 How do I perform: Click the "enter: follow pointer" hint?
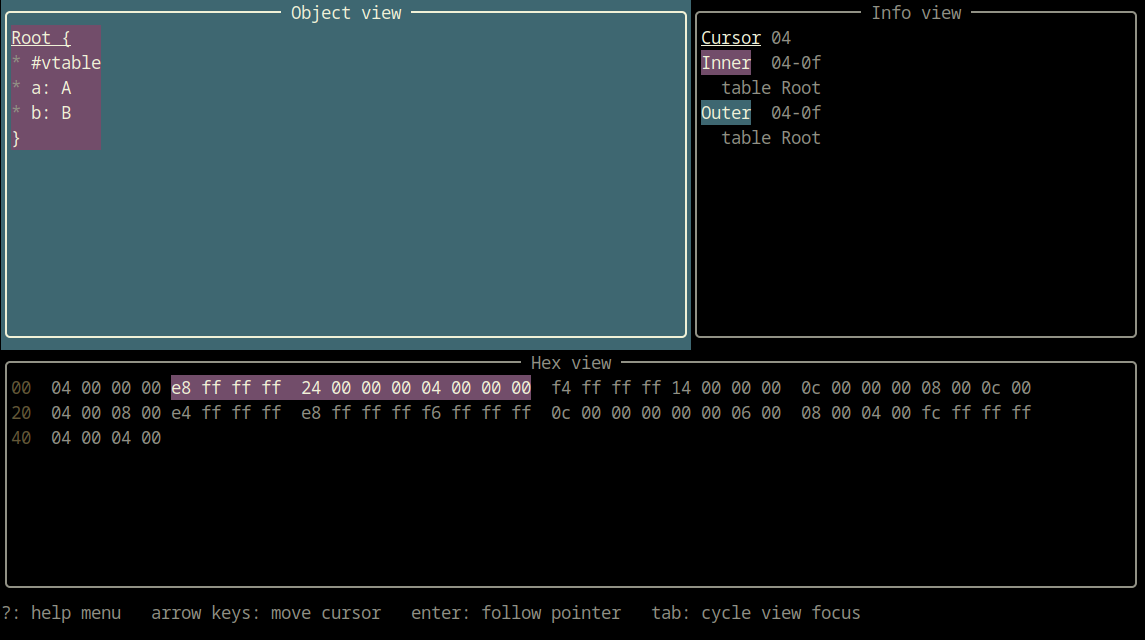[516, 613]
